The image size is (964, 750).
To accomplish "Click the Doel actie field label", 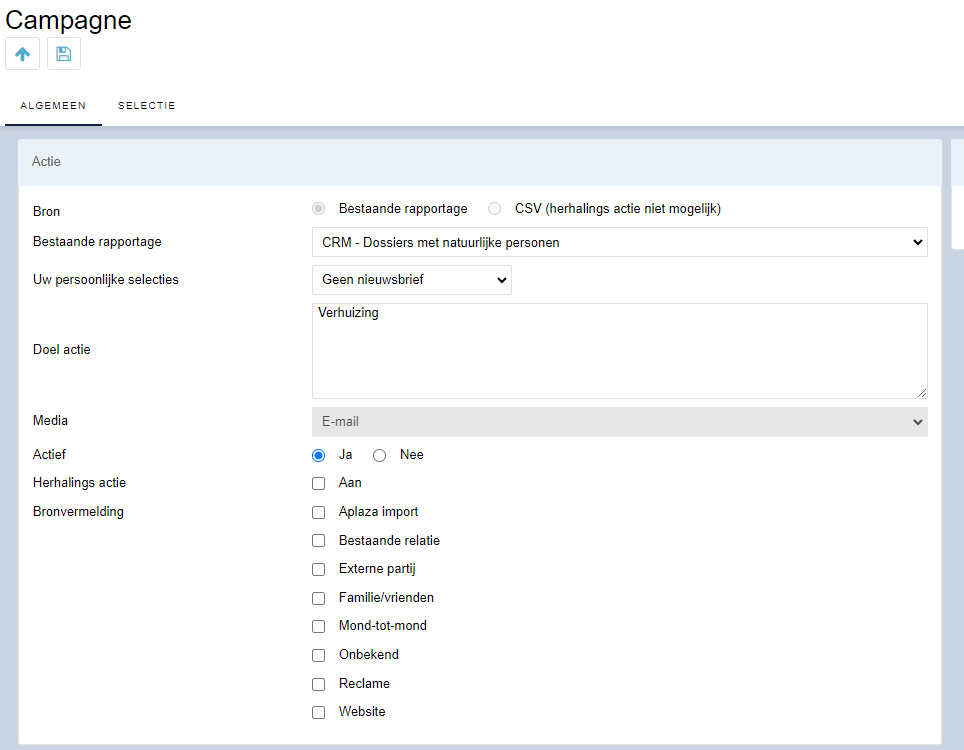I will coord(61,349).
